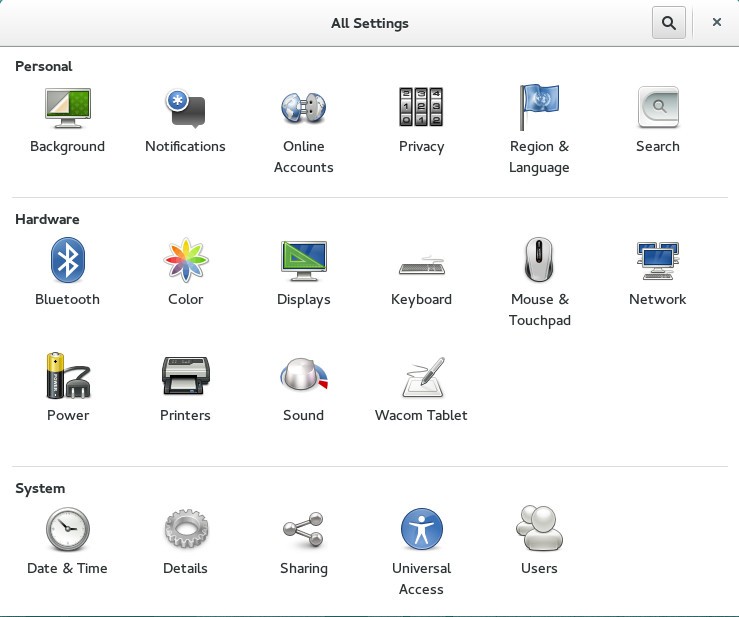739x617 pixels.
Task: Open the Network settings panel
Action: [x=657, y=261]
